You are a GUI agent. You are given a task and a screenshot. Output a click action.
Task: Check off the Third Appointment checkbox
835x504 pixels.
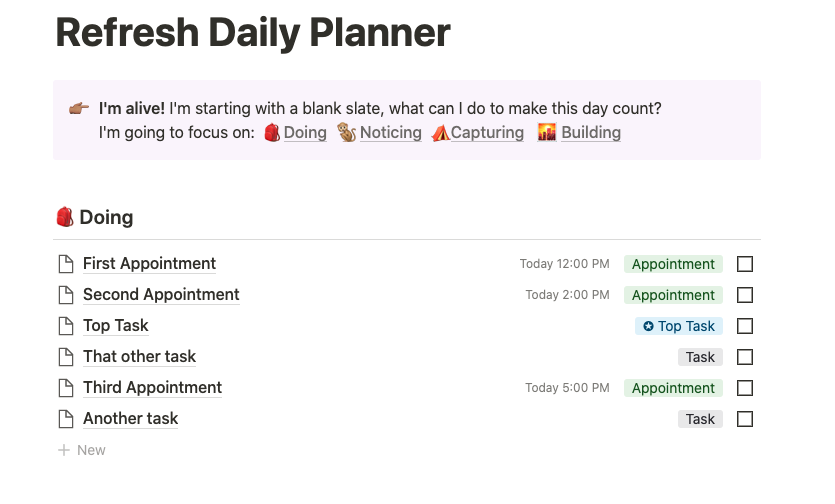coord(745,388)
